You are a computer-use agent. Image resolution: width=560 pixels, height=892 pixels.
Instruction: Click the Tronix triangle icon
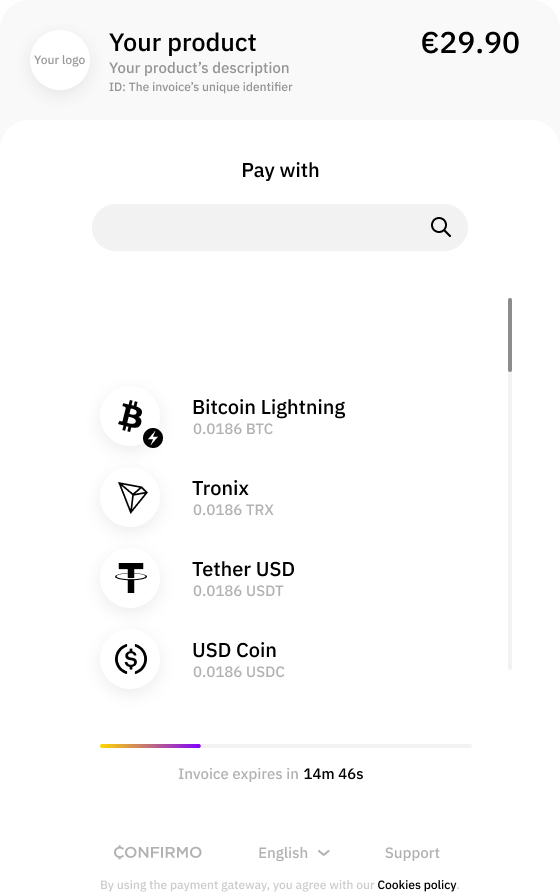click(x=130, y=497)
